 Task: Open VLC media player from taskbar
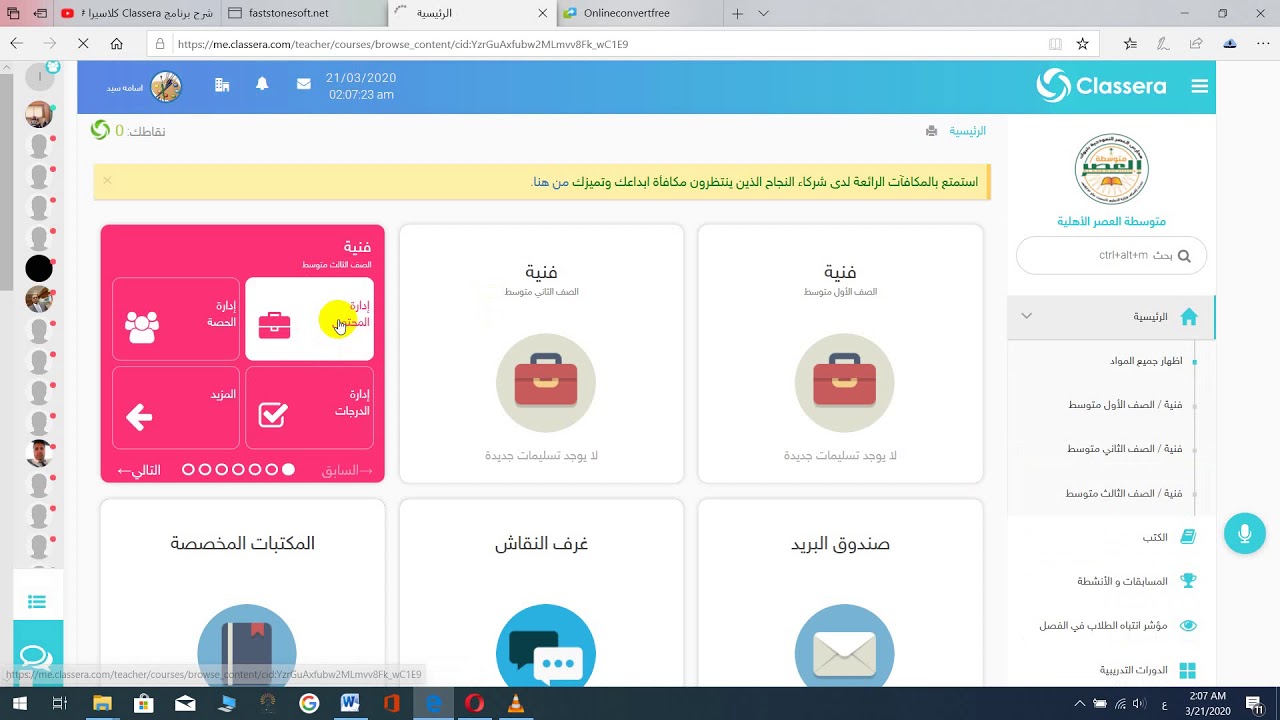tap(516, 704)
